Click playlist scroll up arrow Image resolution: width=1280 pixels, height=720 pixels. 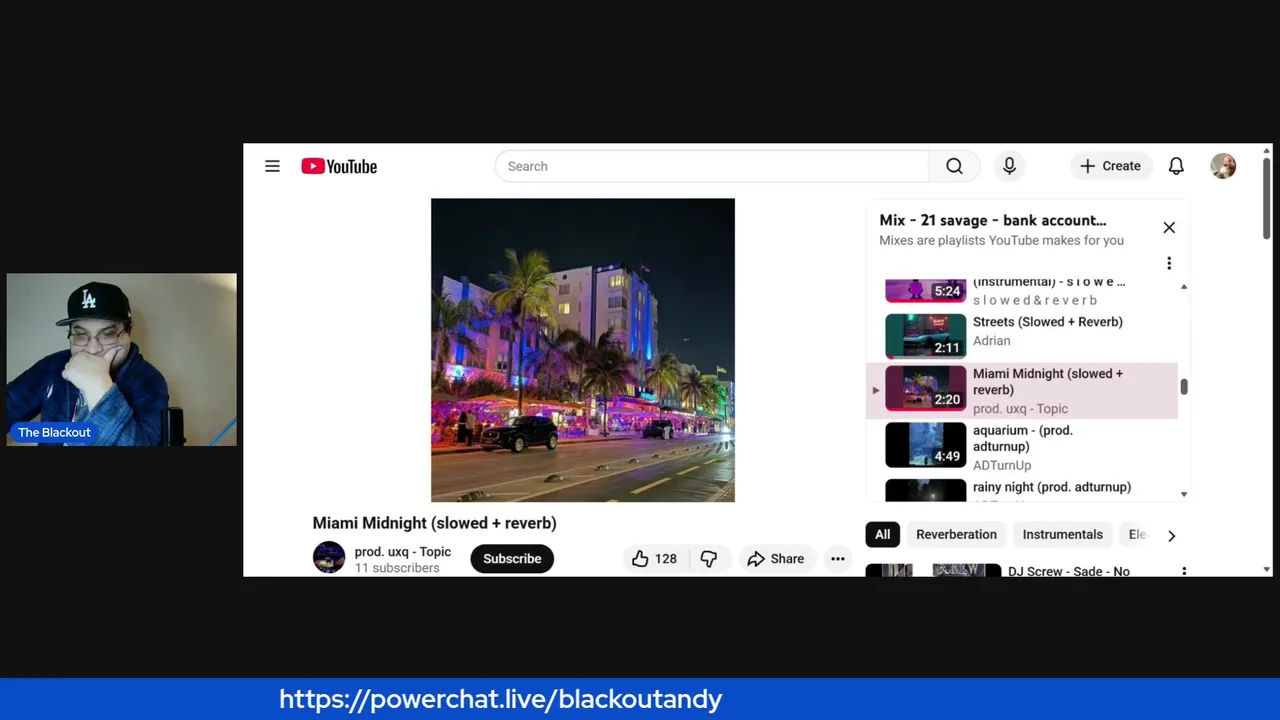point(1184,287)
